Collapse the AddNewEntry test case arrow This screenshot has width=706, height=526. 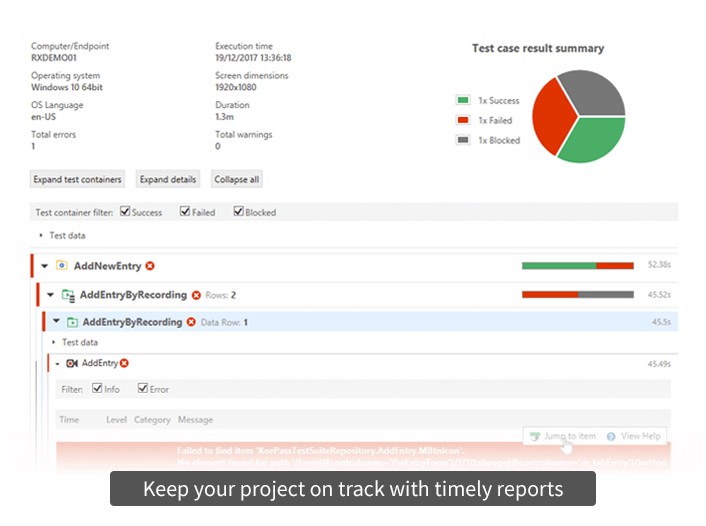pos(45,266)
